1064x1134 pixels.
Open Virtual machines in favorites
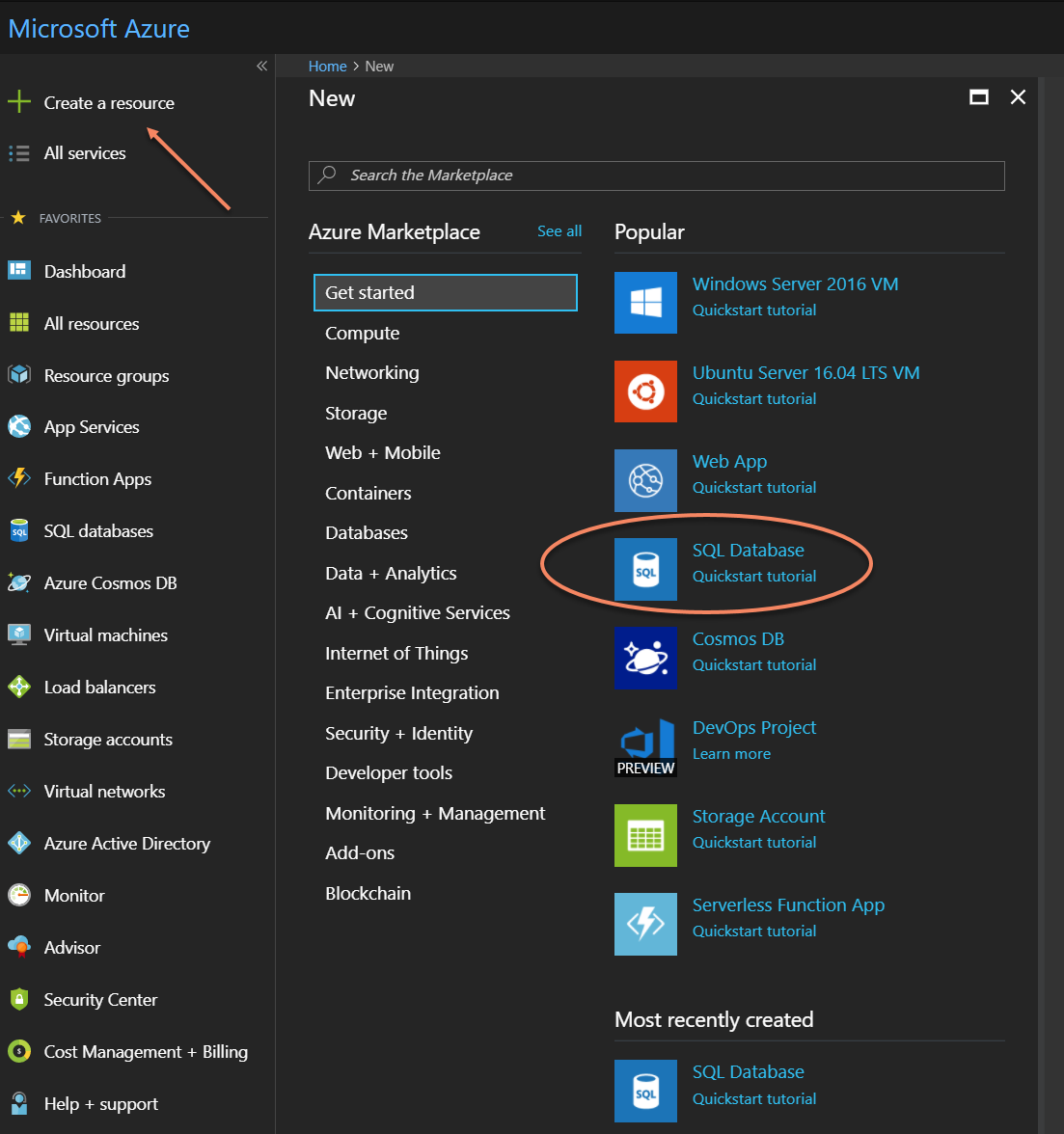pyautogui.click(x=105, y=634)
